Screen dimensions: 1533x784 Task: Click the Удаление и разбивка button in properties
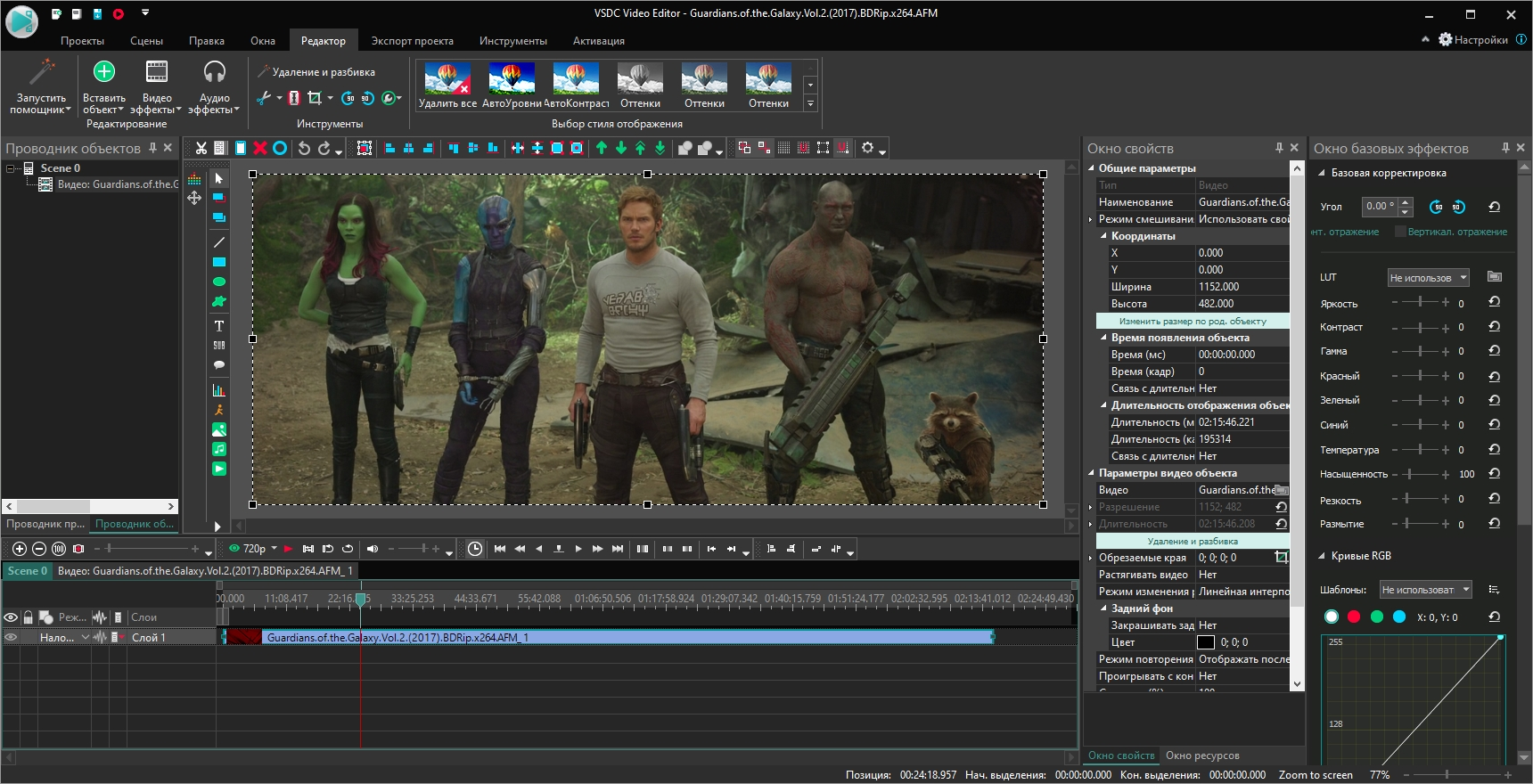(x=1192, y=541)
